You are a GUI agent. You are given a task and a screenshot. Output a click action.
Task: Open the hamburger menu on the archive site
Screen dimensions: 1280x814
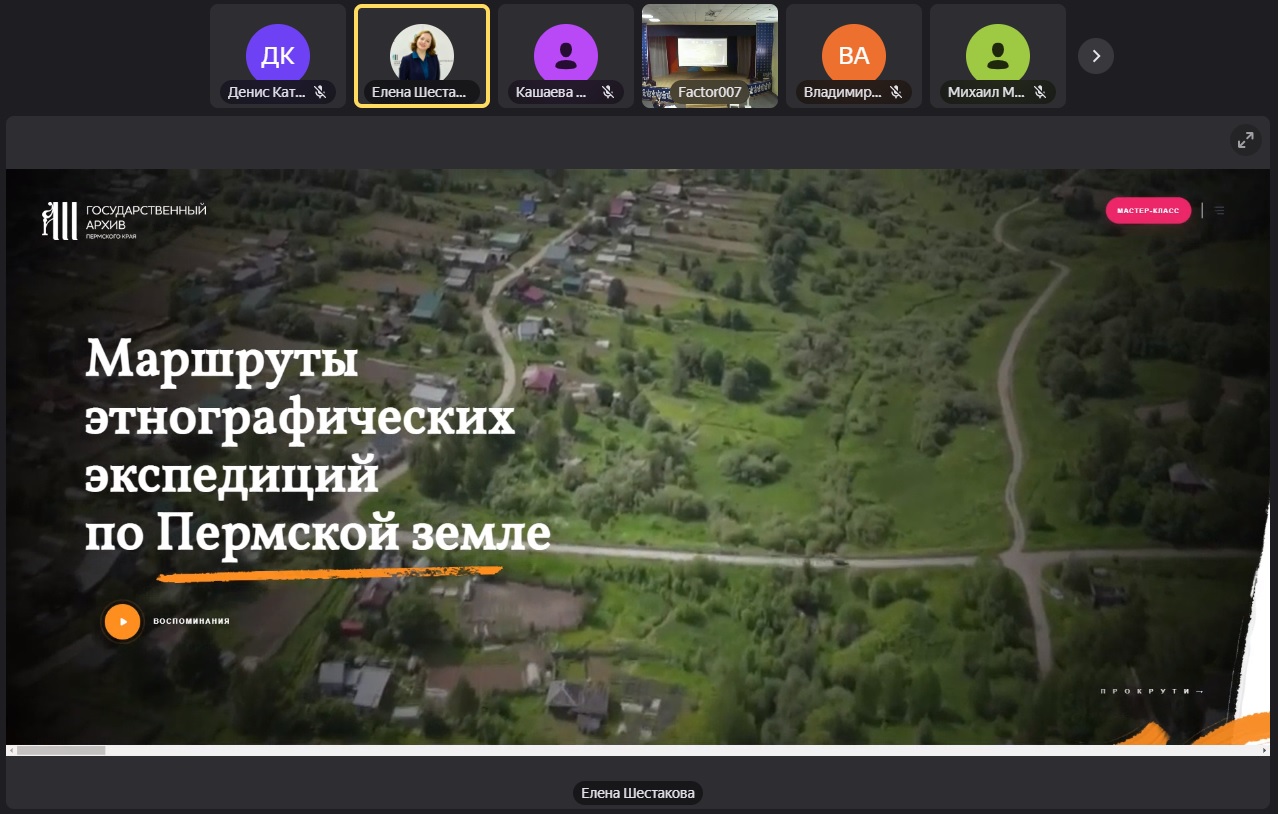tap(1220, 211)
